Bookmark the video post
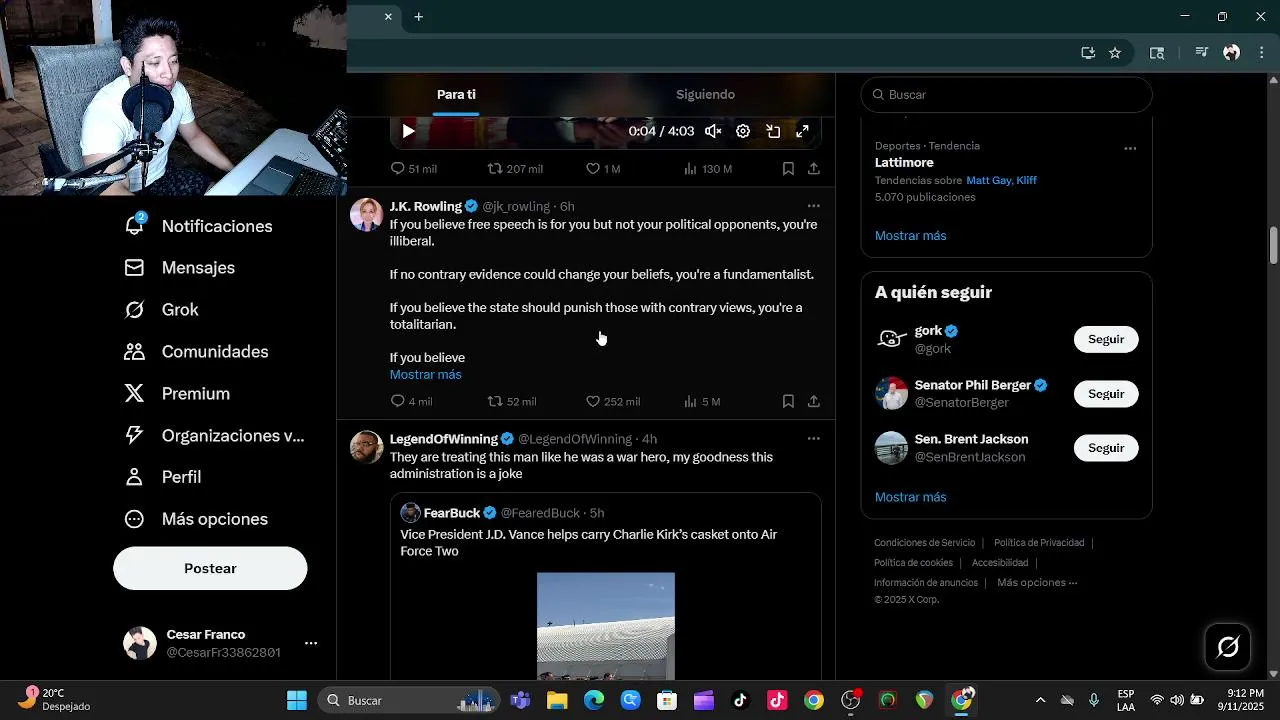This screenshot has width=1280, height=720. [788, 169]
